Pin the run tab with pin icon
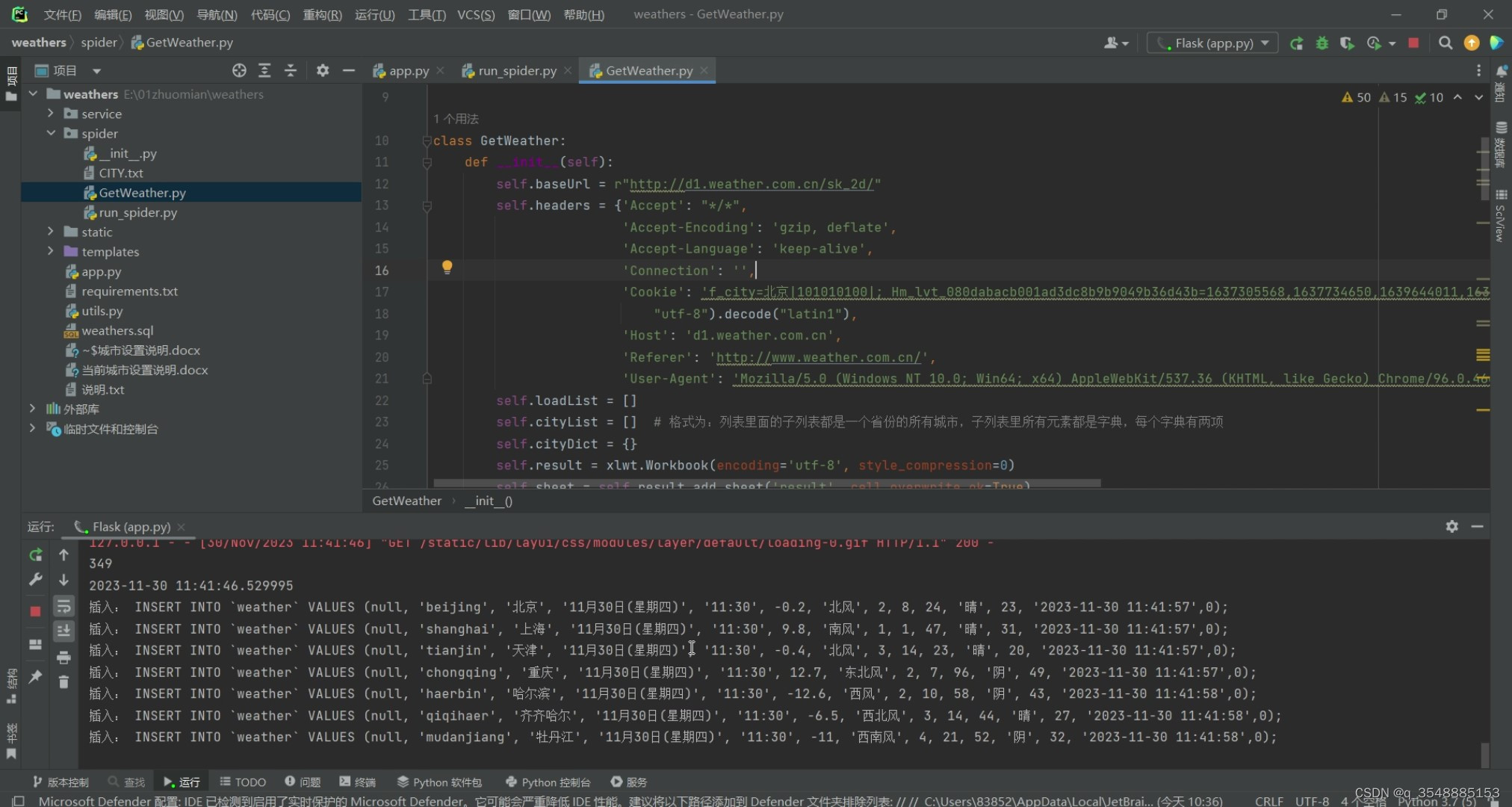The height and width of the screenshot is (807, 1512). pos(35,676)
